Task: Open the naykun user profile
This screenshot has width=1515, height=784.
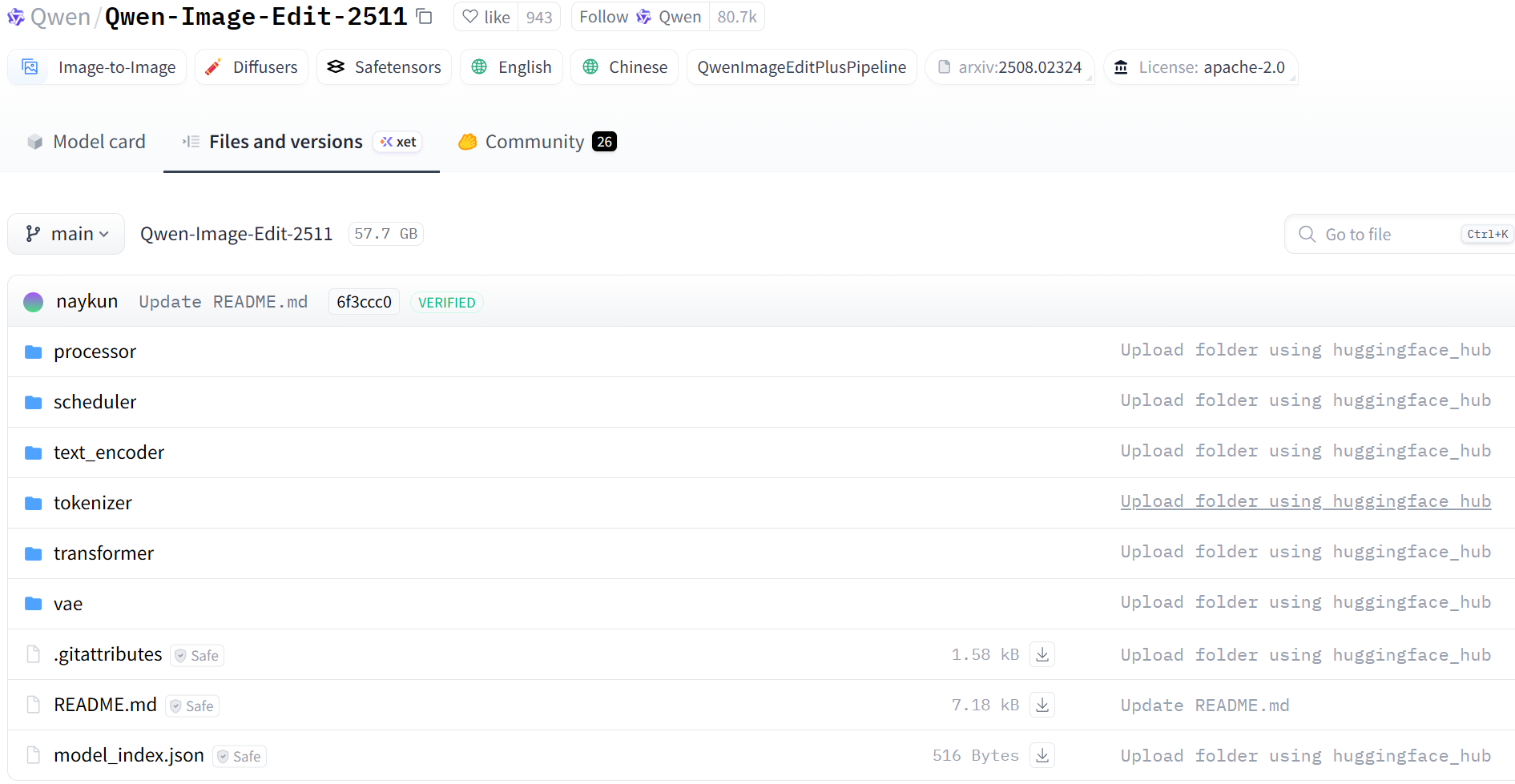Action: (x=87, y=301)
